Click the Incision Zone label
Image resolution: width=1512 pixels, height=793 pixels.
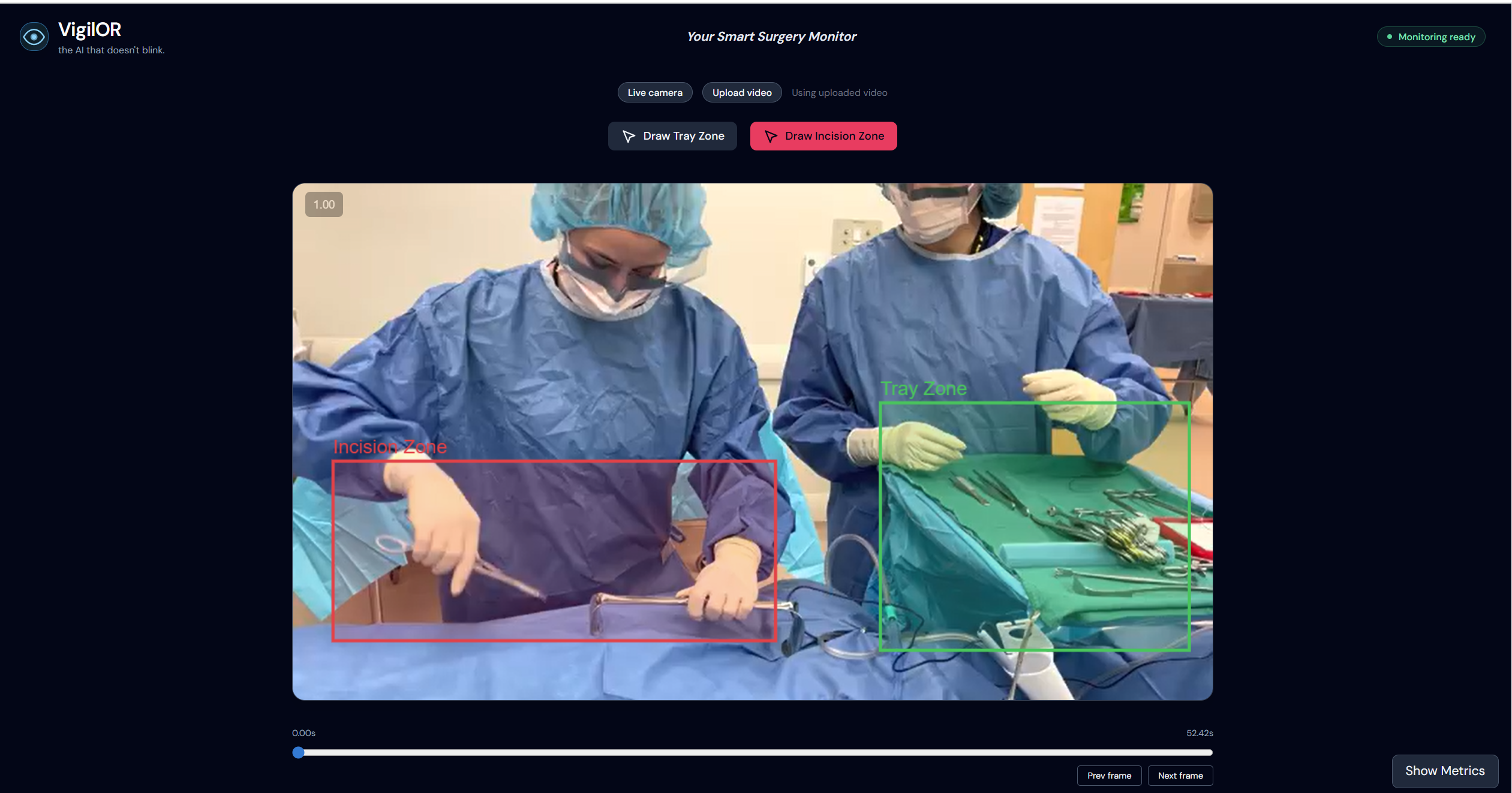tap(390, 447)
